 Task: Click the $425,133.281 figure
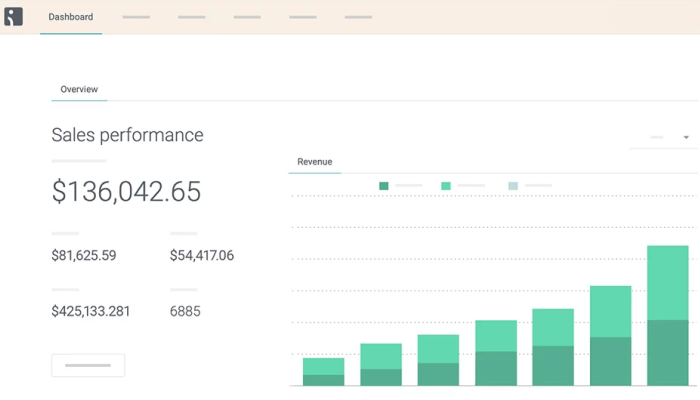click(91, 311)
